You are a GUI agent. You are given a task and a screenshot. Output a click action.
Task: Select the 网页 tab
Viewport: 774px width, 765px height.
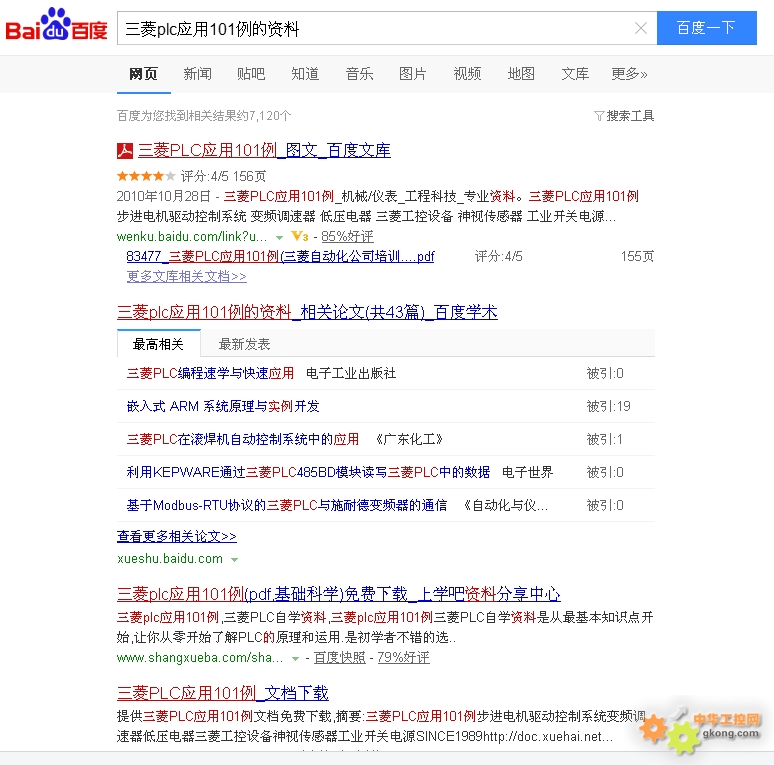coord(144,74)
